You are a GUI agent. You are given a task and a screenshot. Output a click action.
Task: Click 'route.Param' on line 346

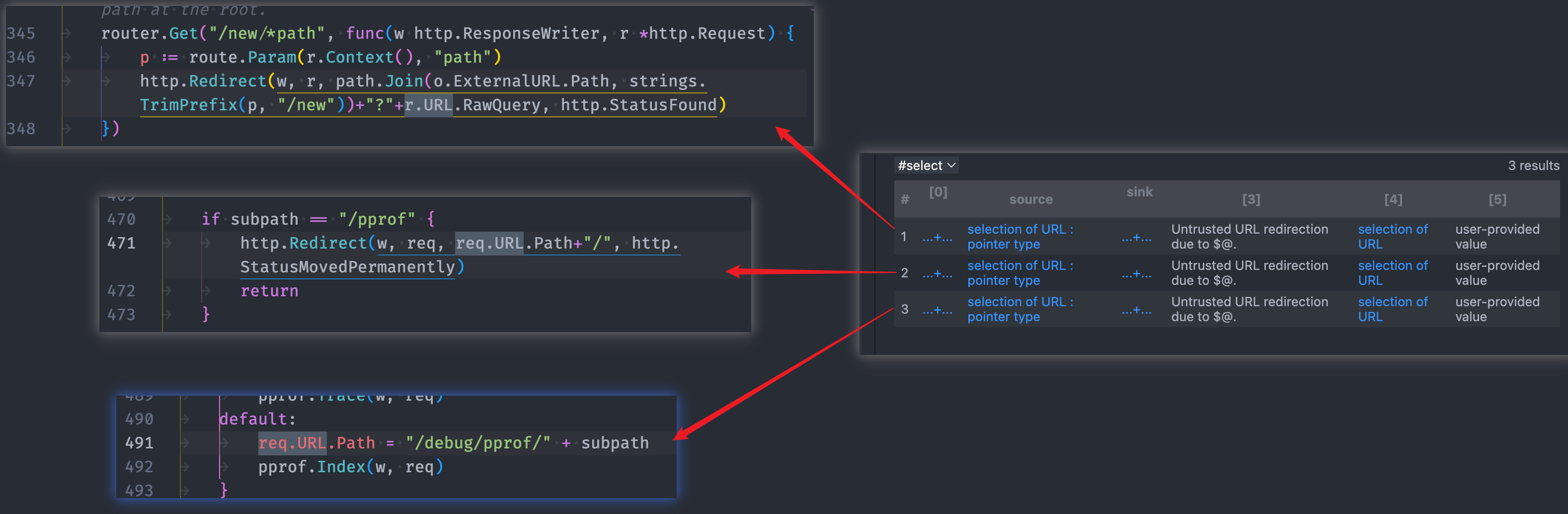click(243, 57)
